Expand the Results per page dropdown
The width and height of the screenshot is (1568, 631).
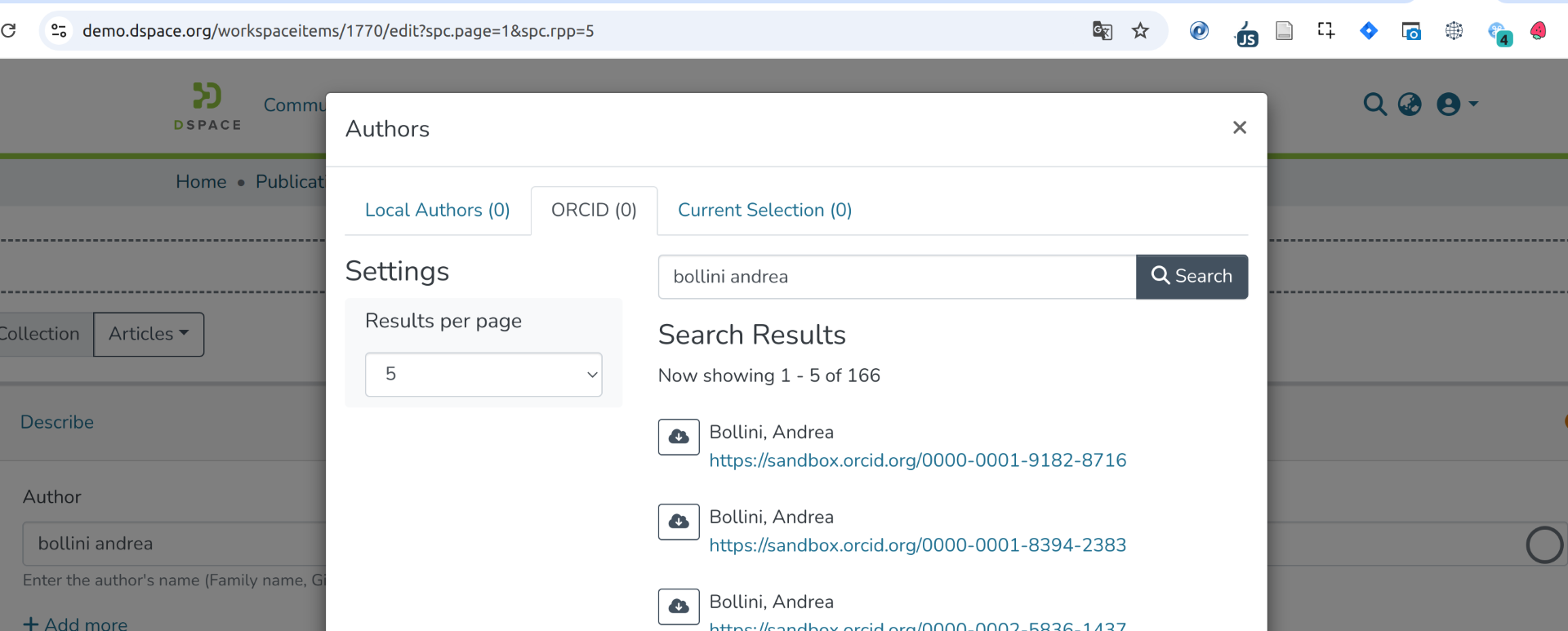point(483,375)
